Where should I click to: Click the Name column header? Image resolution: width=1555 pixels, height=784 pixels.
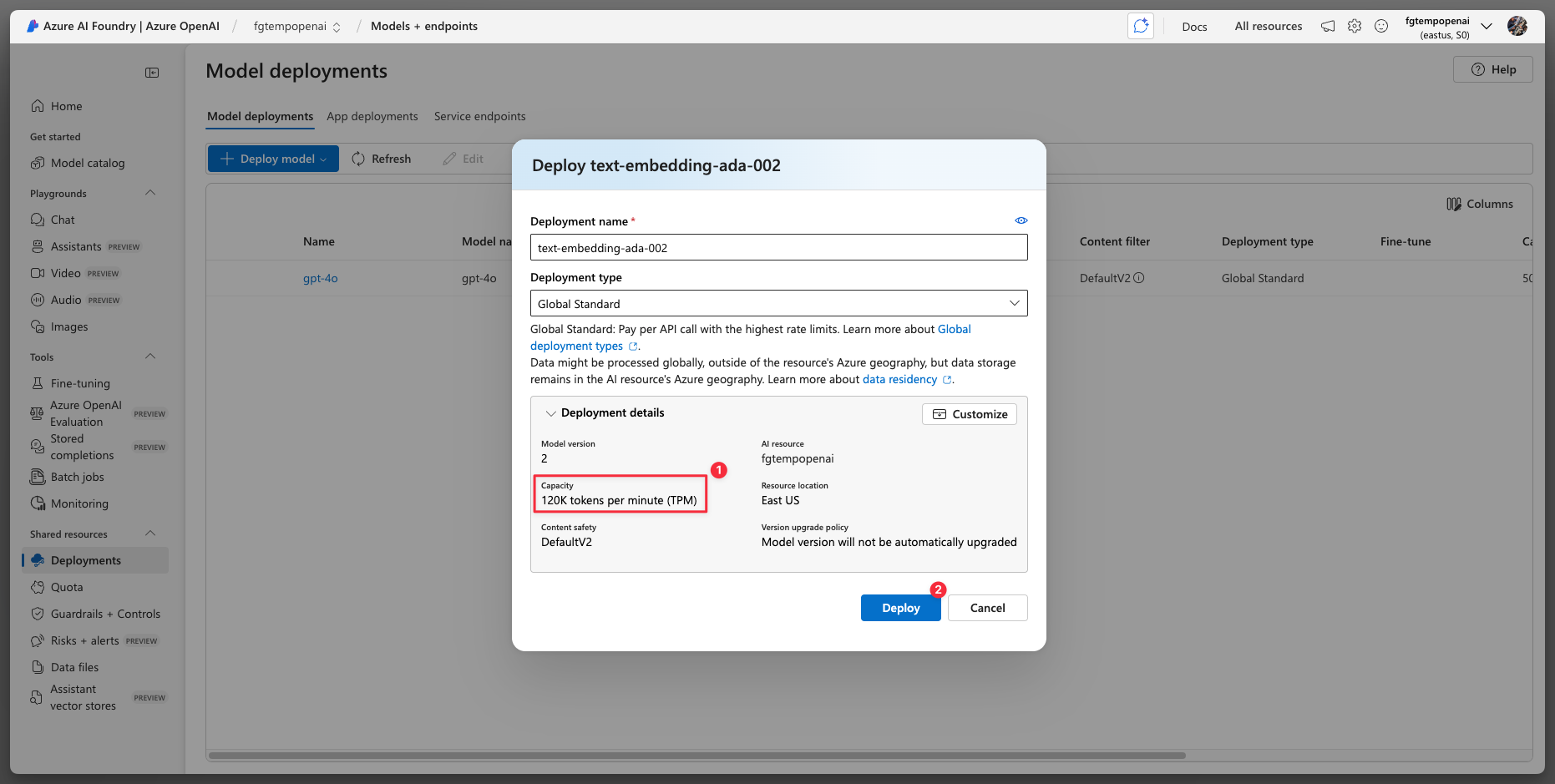[x=319, y=241]
